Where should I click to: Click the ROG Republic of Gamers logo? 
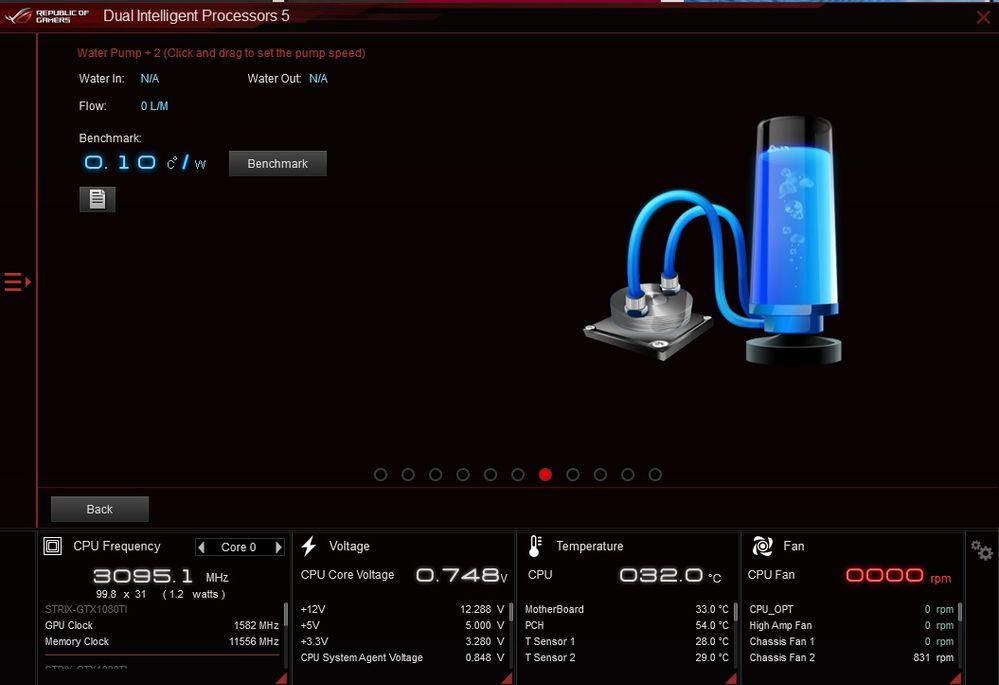(x=47, y=16)
